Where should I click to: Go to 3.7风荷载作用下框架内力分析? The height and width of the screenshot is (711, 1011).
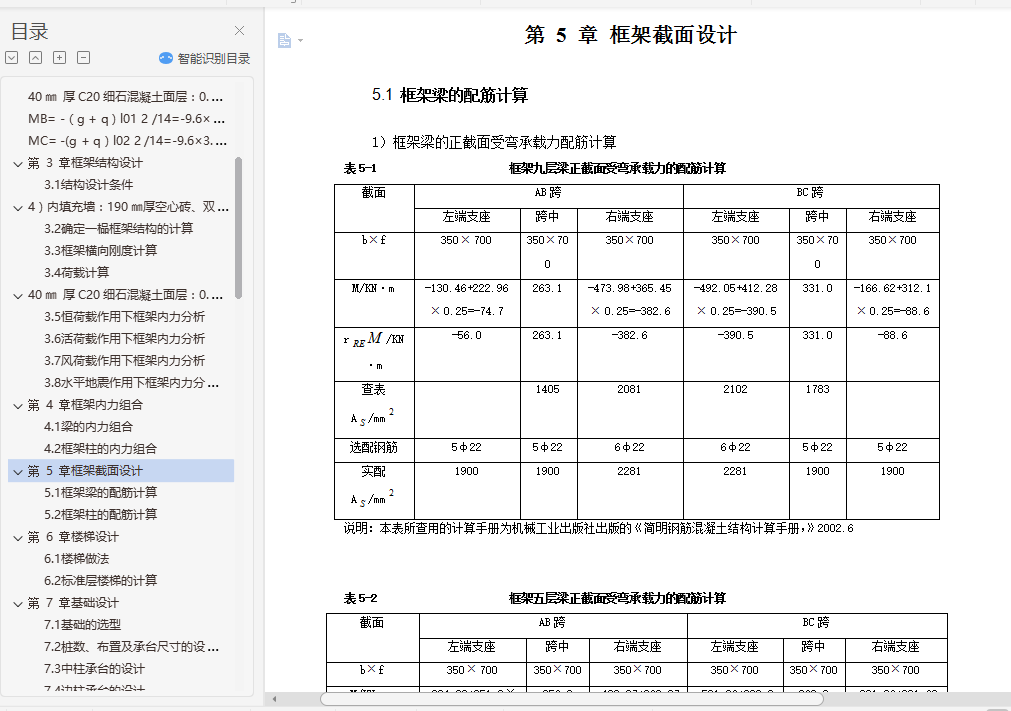[x=124, y=360]
